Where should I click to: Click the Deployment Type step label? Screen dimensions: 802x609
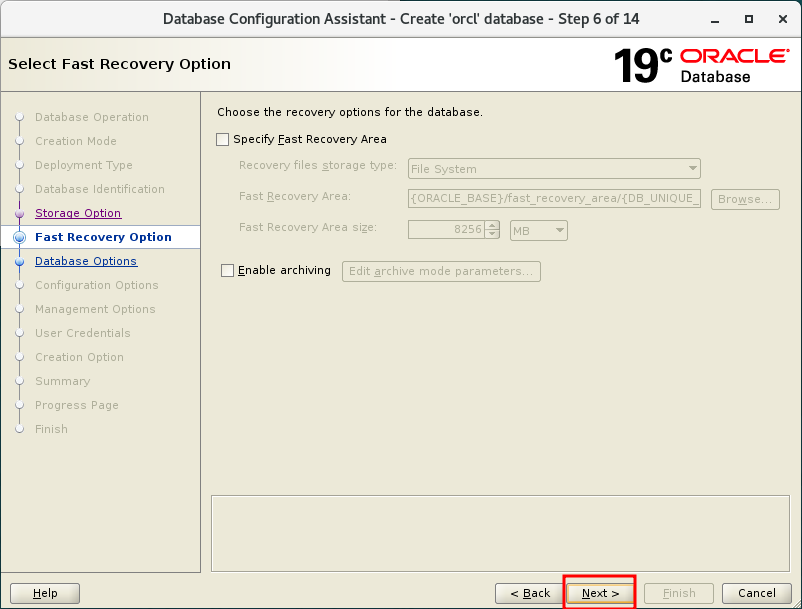[84, 165]
